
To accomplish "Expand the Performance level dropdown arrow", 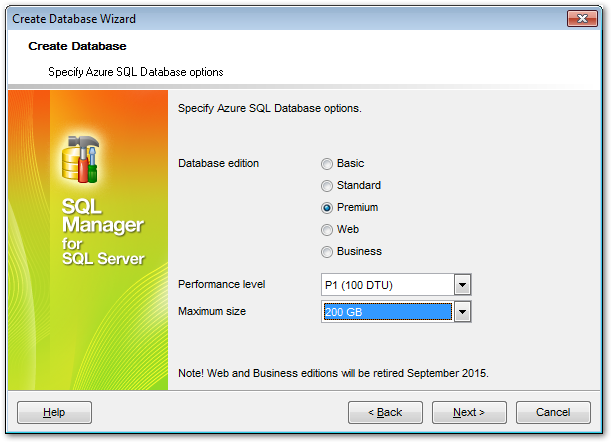I will 461,285.
